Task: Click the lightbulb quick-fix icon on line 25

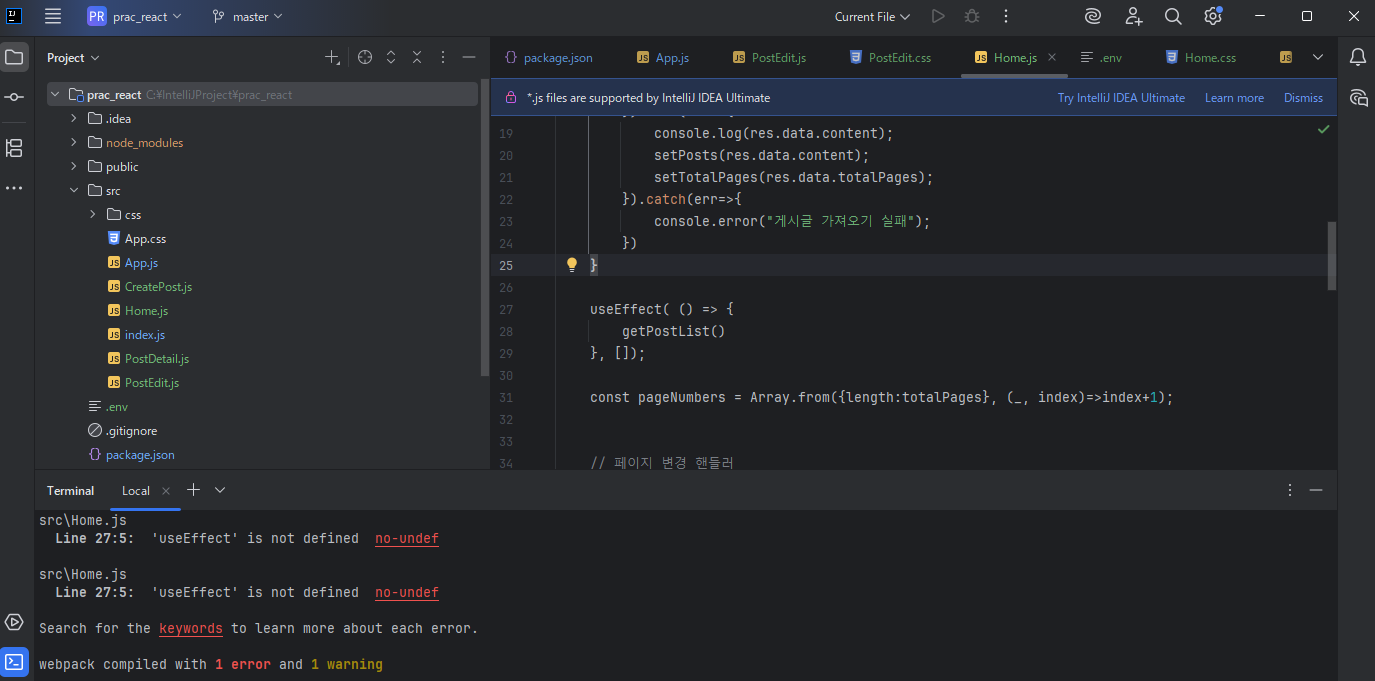Action: (x=572, y=265)
